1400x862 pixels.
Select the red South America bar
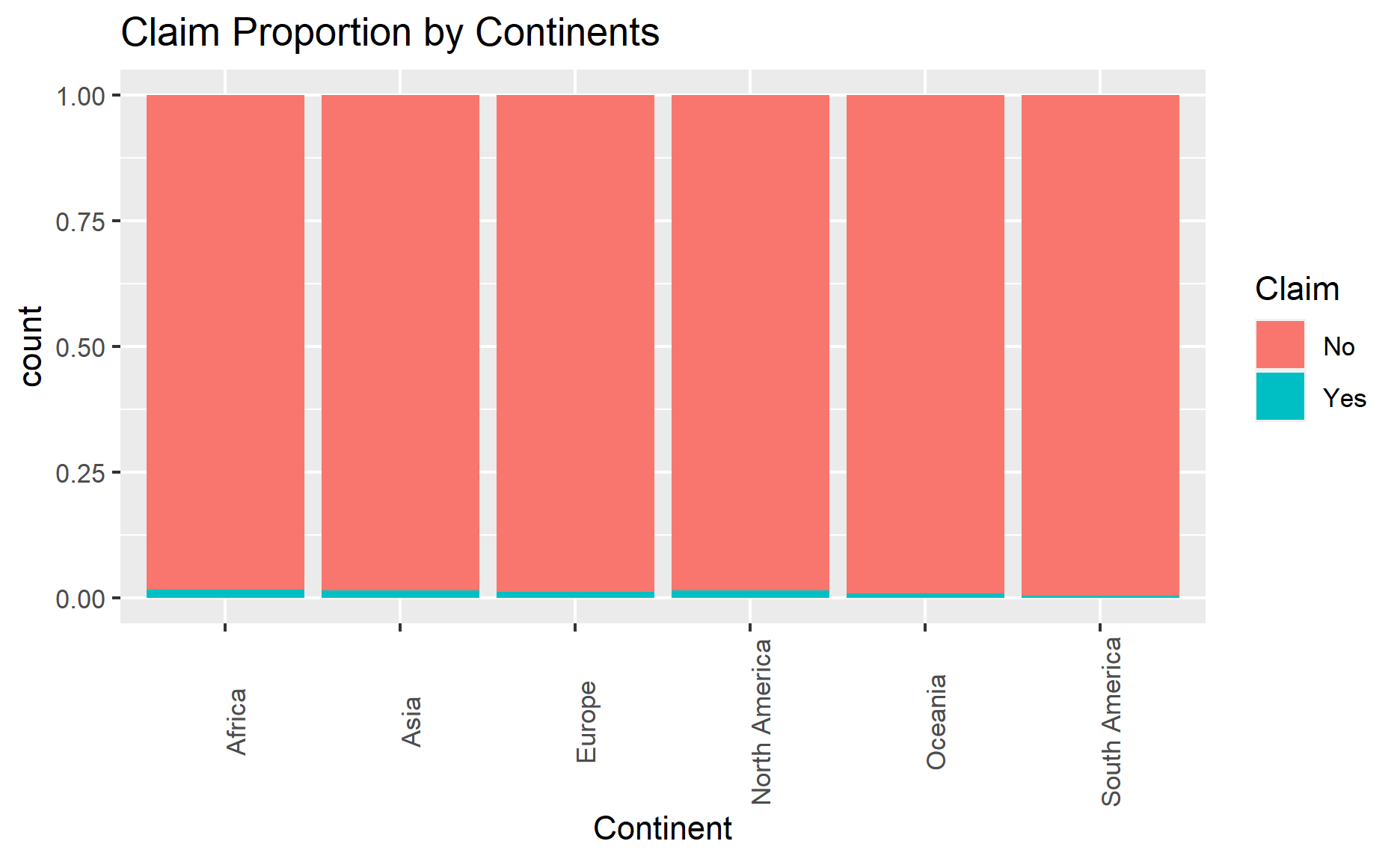[x=1100, y=341]
